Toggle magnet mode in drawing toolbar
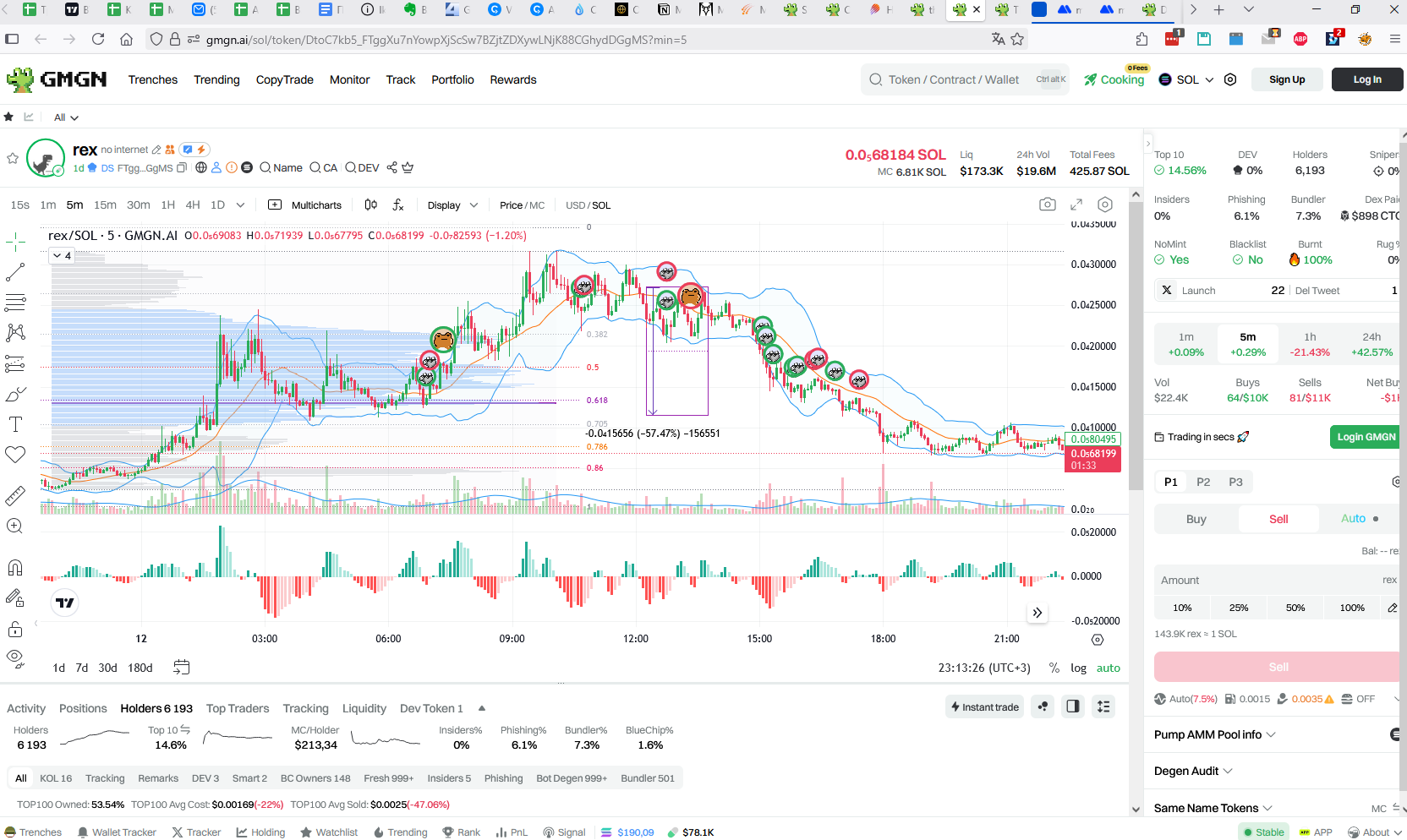This screenshot has height=840, width=1407. tap(15, 567)
